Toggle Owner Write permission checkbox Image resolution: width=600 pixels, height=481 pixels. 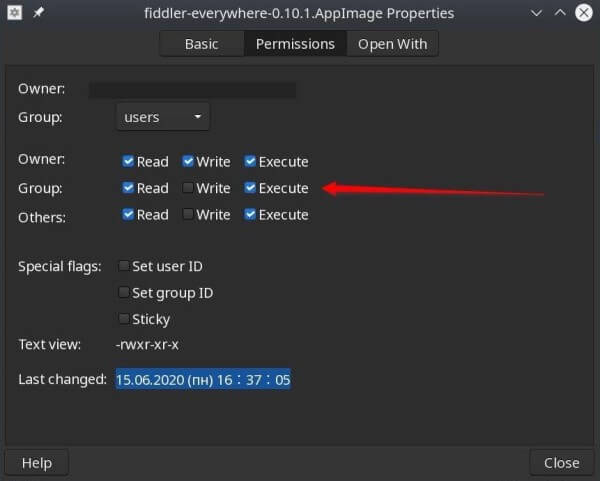(x=188, y=161)
